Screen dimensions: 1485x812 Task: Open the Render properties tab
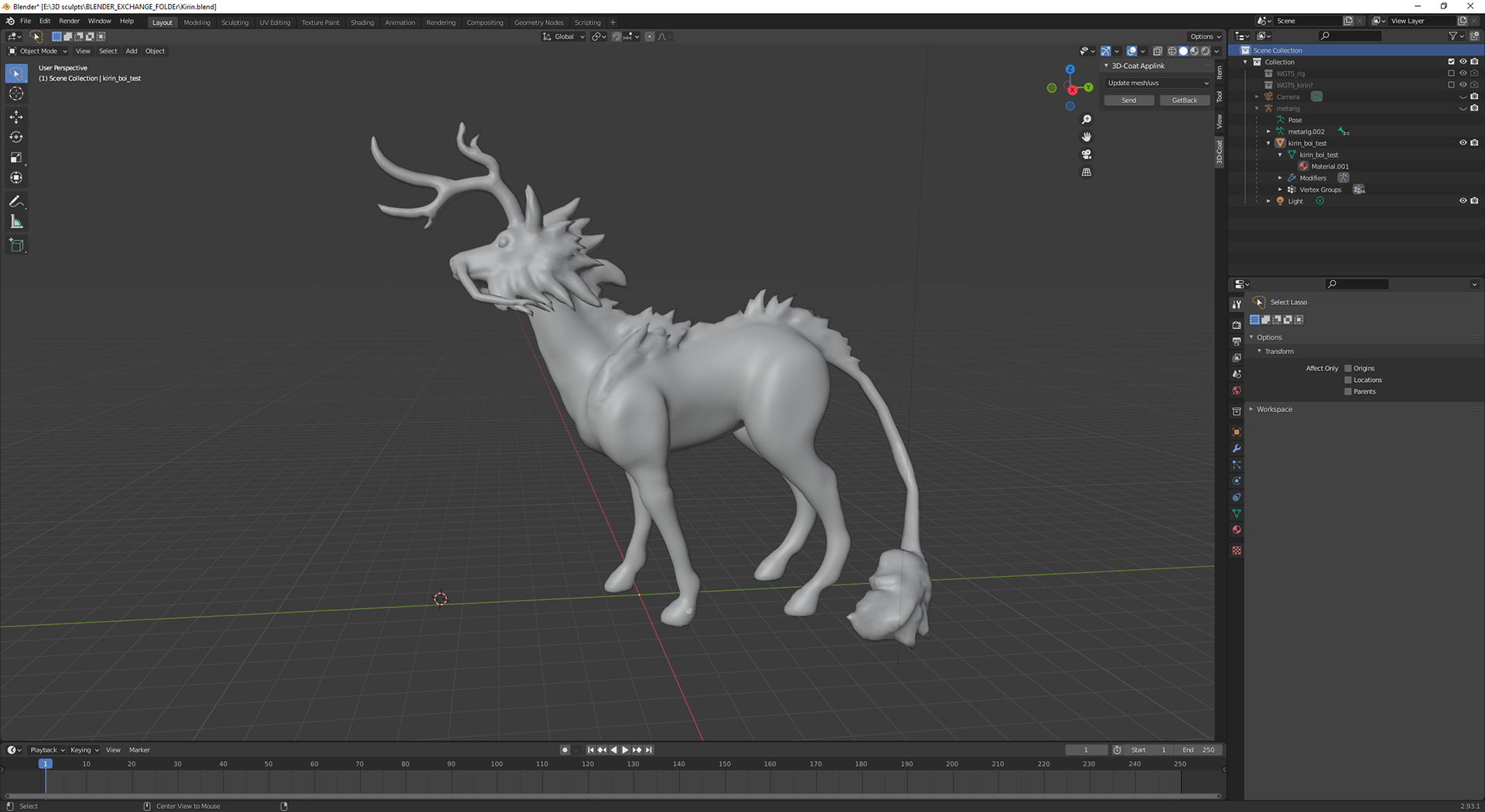coord(1237,325)
